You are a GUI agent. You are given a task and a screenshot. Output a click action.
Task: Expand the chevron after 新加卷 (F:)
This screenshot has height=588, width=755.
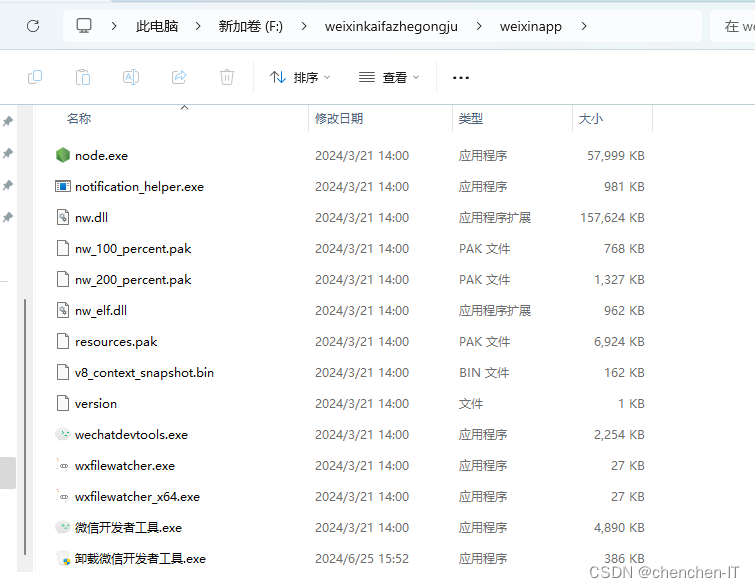click(304, 26)
